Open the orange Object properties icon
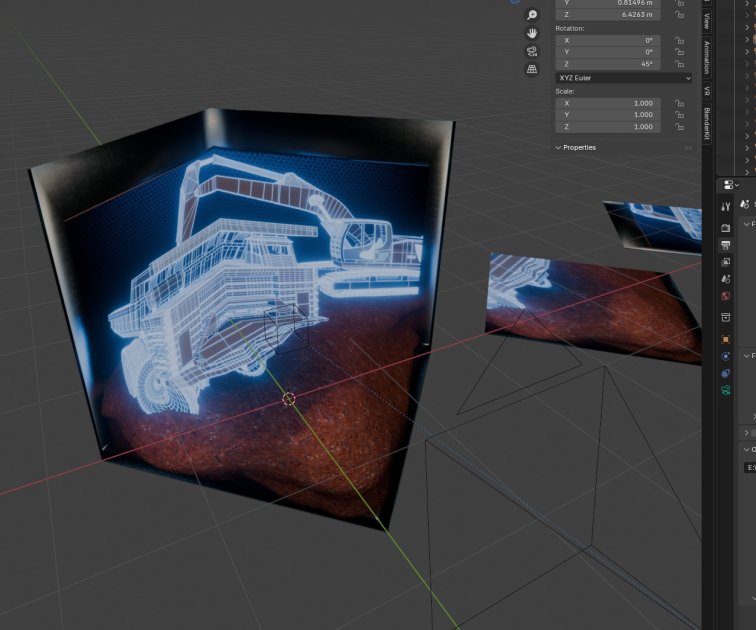 click(726, 339)
